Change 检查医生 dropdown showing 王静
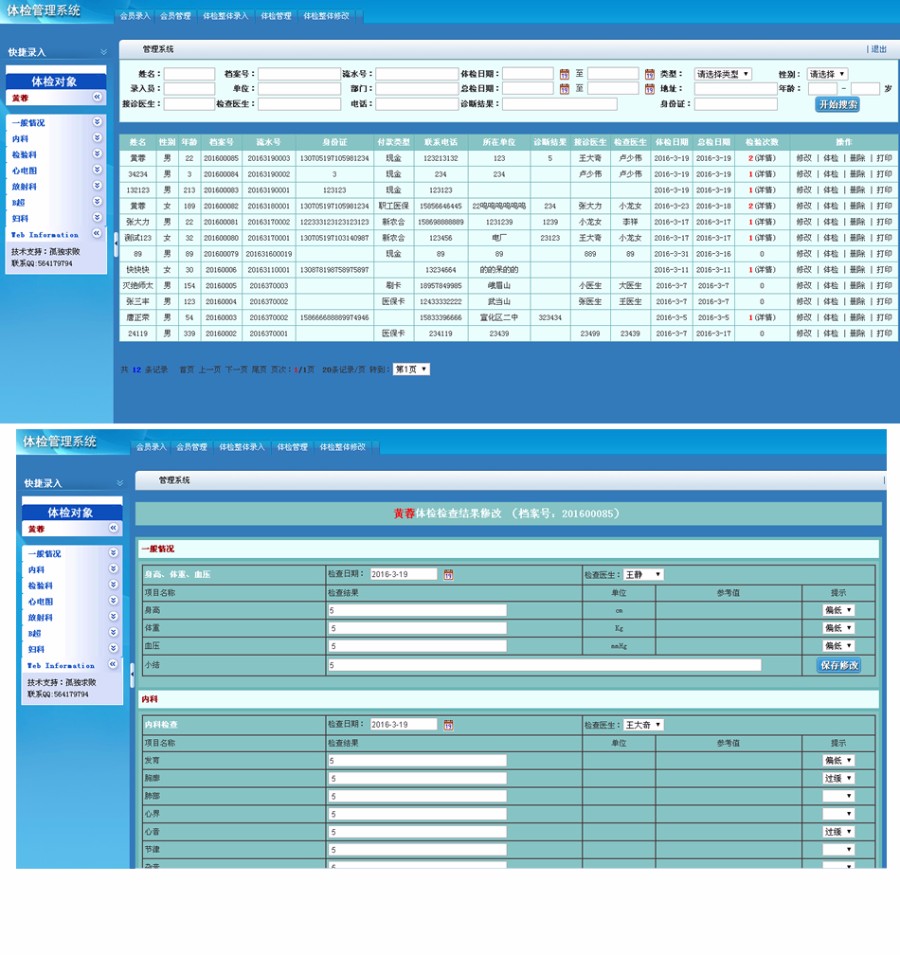 click(643, 575)
